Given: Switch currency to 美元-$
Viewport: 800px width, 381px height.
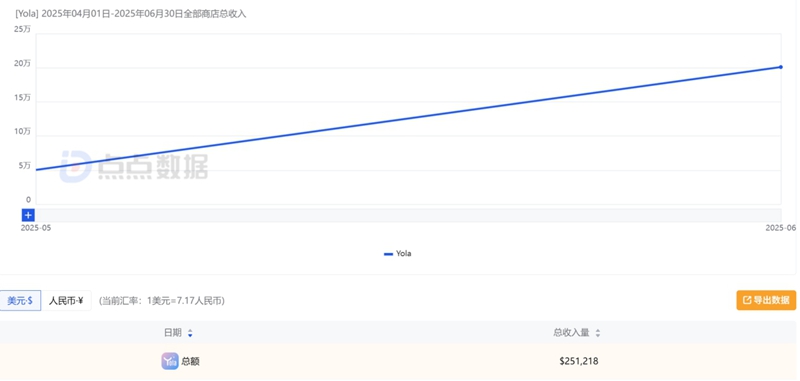Looking at the screenshot, I should click(x=20, y=301).
